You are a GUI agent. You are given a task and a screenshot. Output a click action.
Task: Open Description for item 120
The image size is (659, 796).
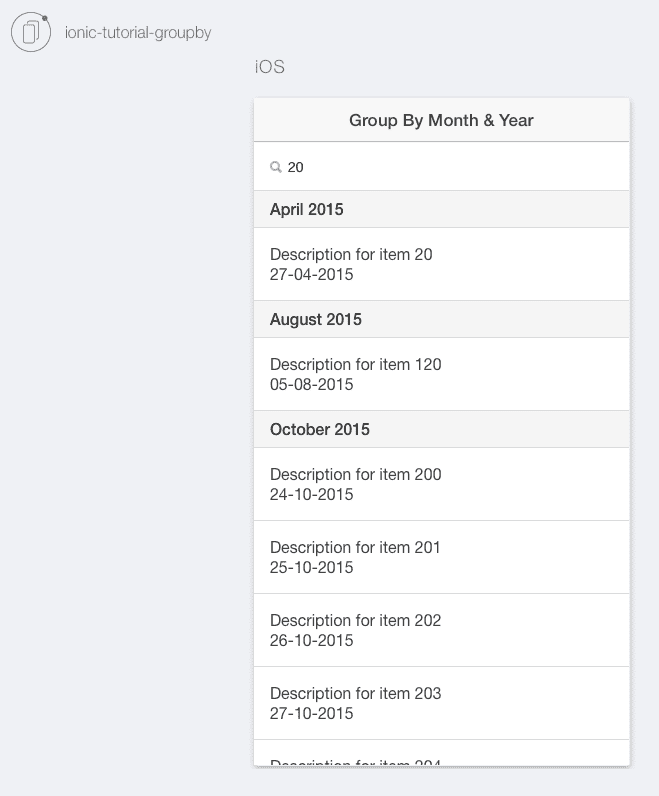(x=441, y=374)
